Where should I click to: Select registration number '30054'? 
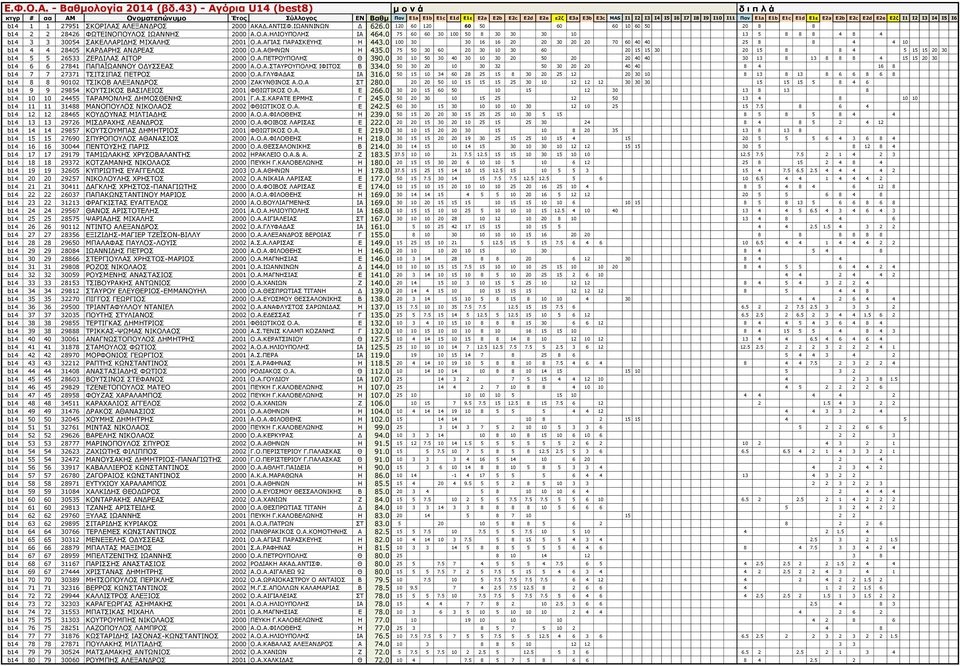pyautogui.click(x=70, y=43)
